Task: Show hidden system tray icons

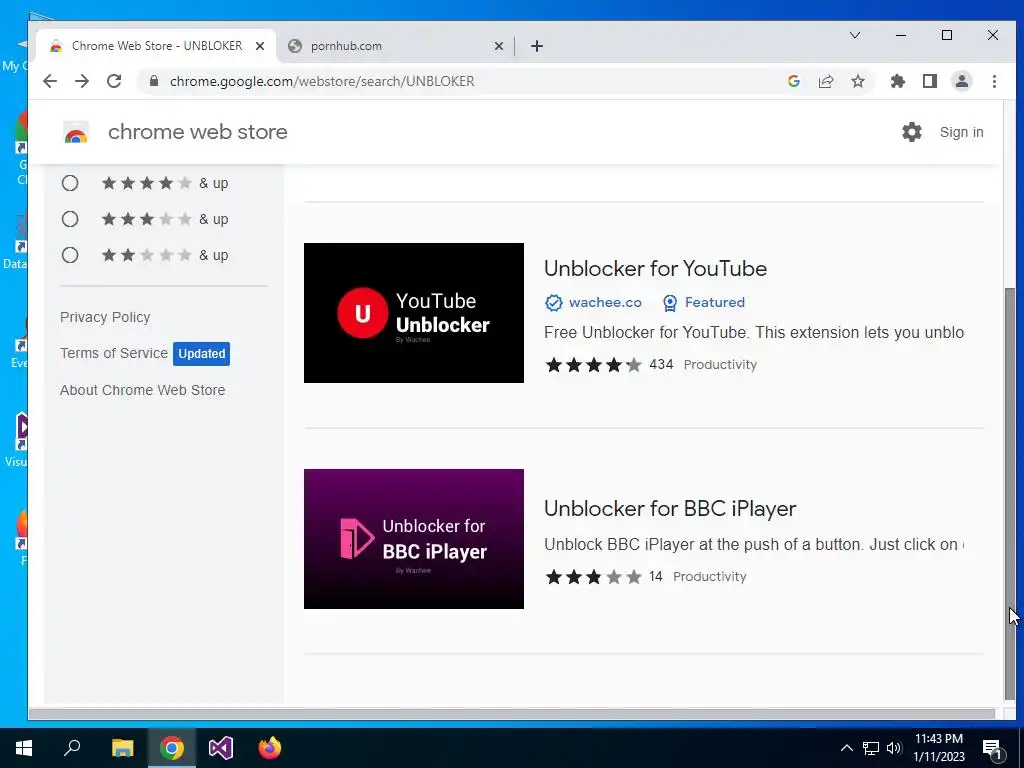Action: 846,748
